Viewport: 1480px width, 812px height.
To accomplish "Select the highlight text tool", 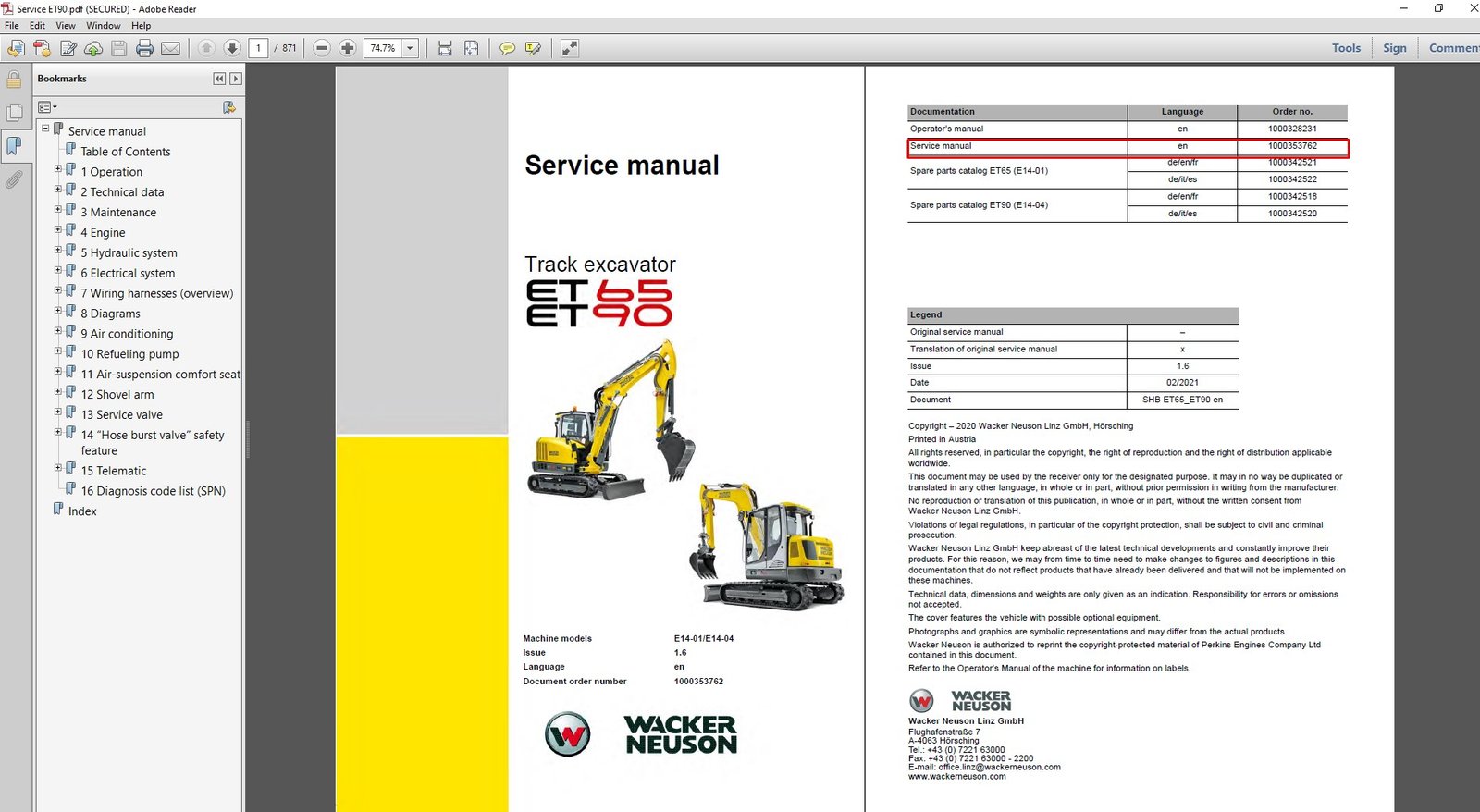I will (533, 48).
